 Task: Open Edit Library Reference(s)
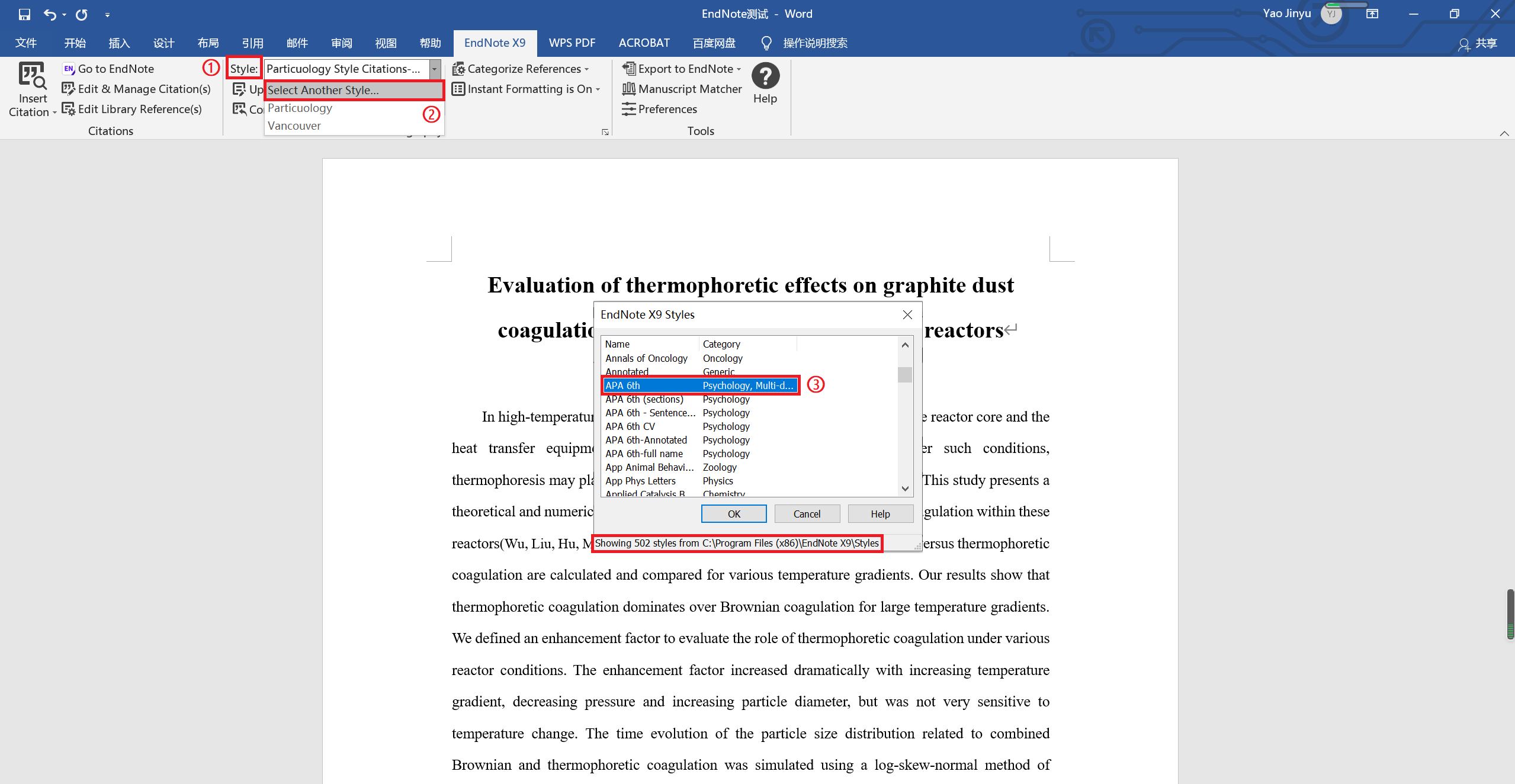132,109
